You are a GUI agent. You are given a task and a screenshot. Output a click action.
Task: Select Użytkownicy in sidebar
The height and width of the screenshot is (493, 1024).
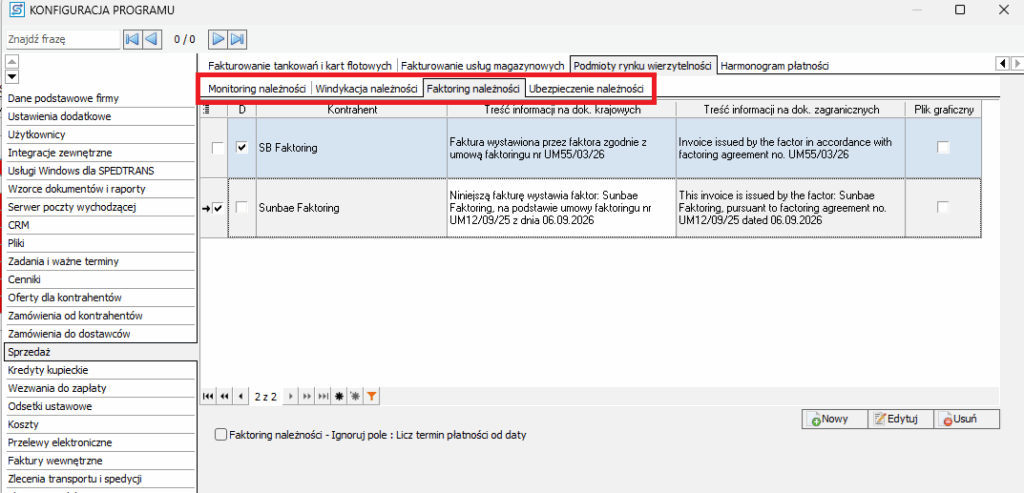pyautogui.click(x=100, y=135)
